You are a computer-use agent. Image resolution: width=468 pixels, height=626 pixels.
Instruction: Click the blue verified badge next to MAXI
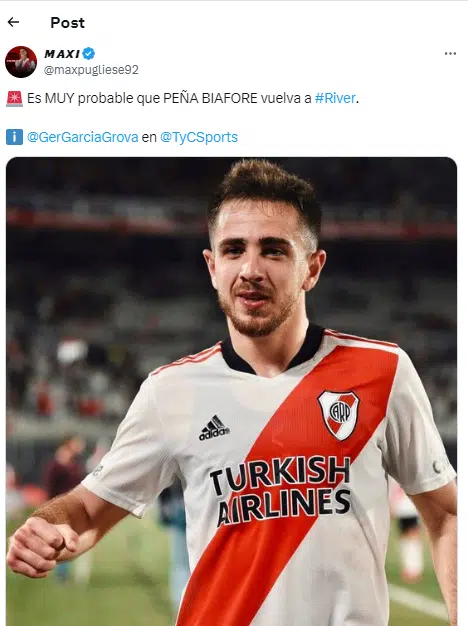89,53
